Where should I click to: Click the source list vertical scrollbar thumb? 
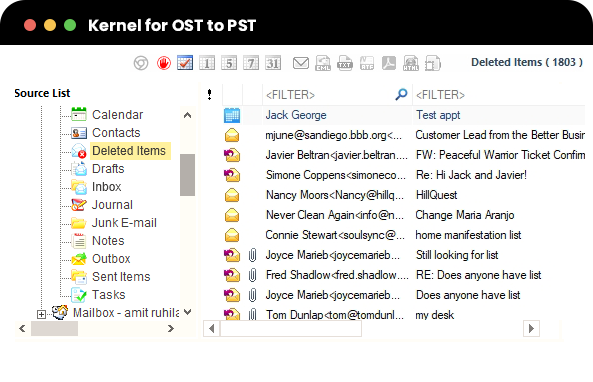click(187, 175)
